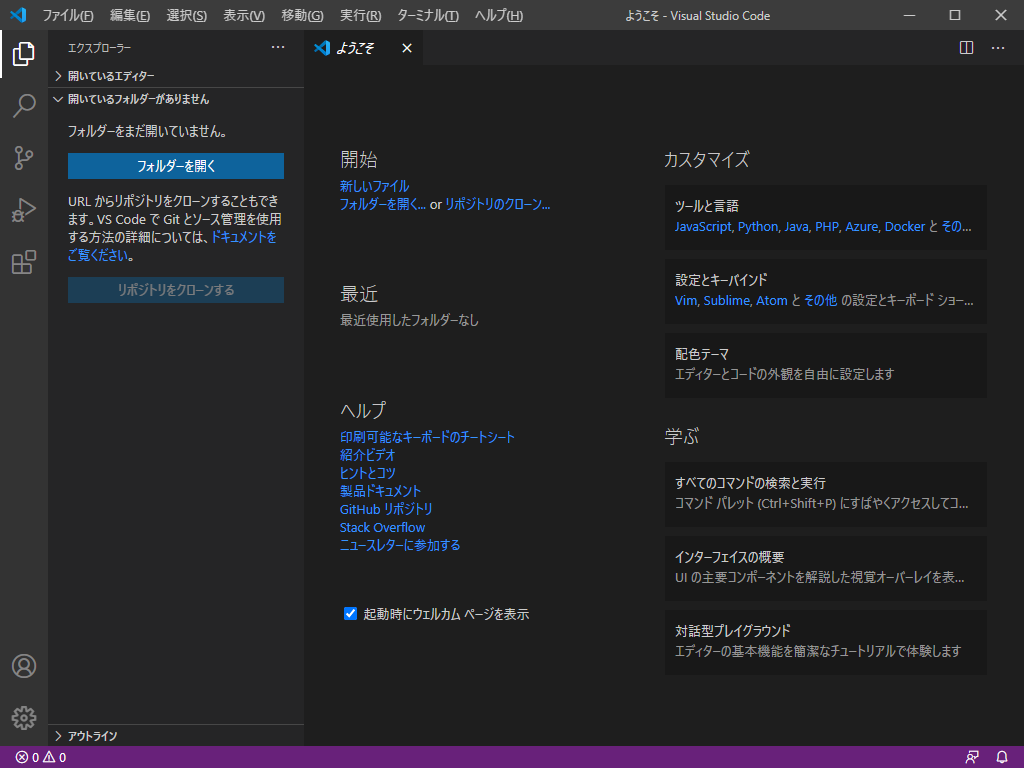Screen dimensions: 1024x768
Task: Click フォルダーをまだ開いていません。 text in sidebar
Action: [148, 131]
